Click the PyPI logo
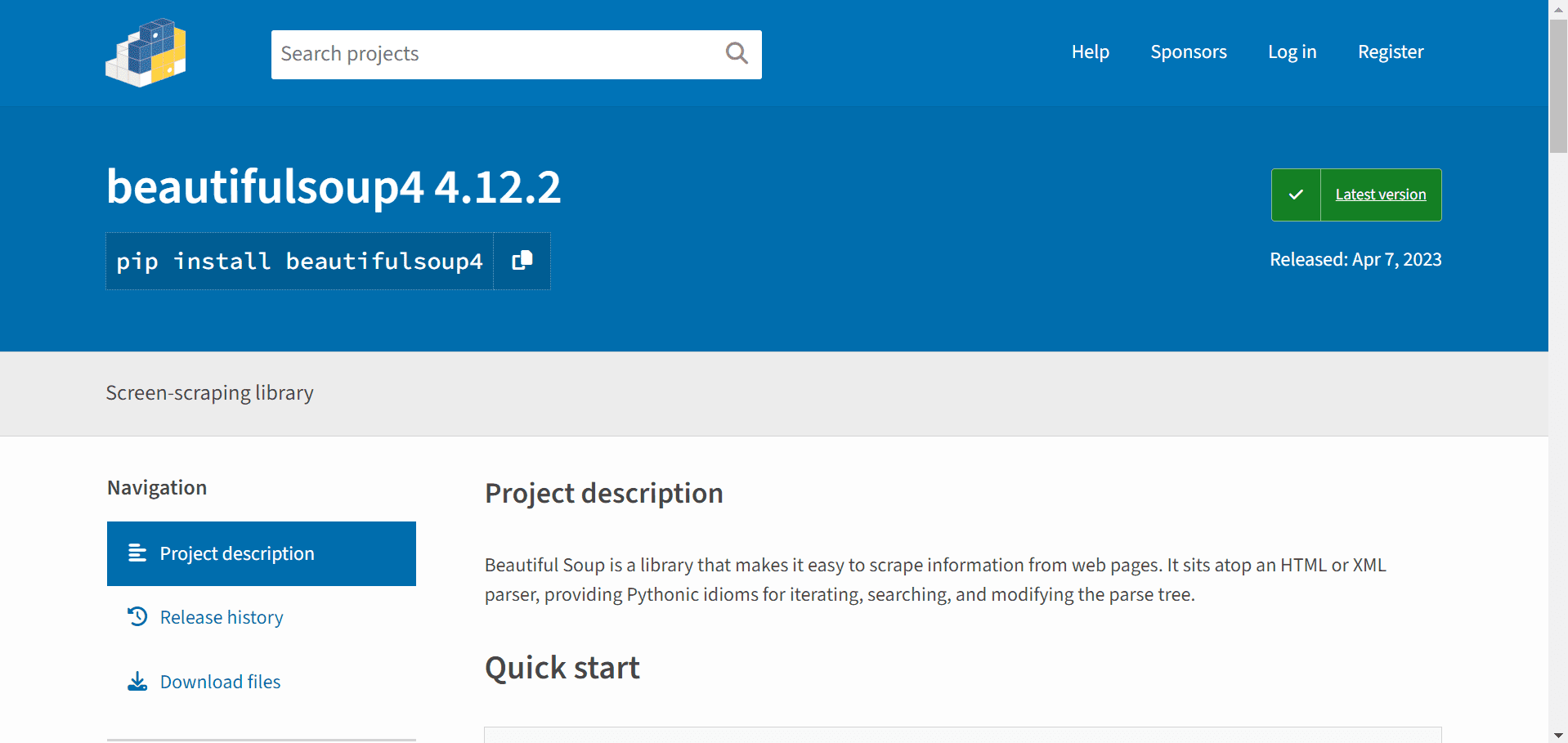The height and width of the screenshot is (743, 1568). coord(146,52)
